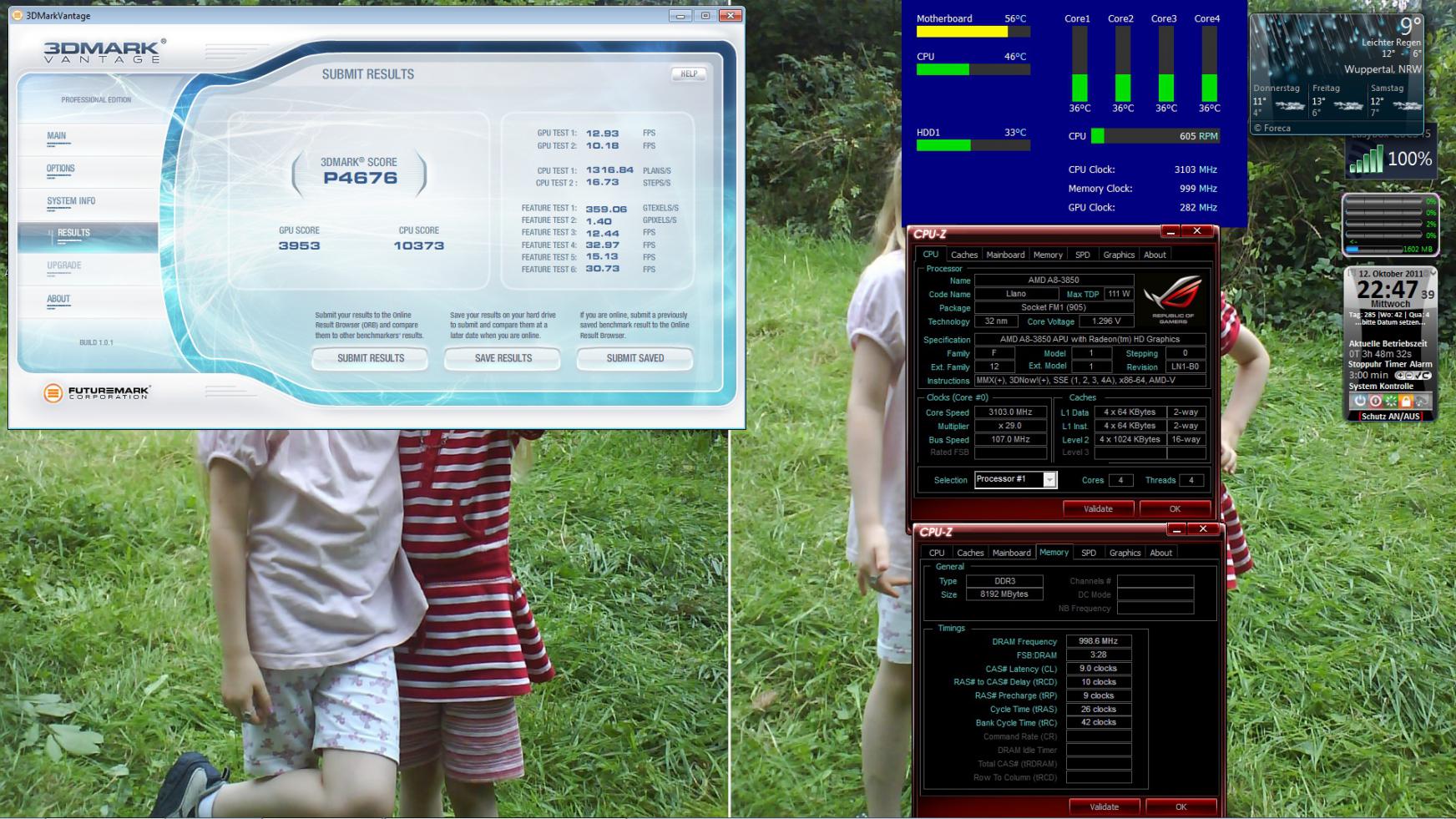This screenshot has height=819, width=1456.
Task: Switch to CPU tab in lower CPU-Z window
Action: click(937, 553)
